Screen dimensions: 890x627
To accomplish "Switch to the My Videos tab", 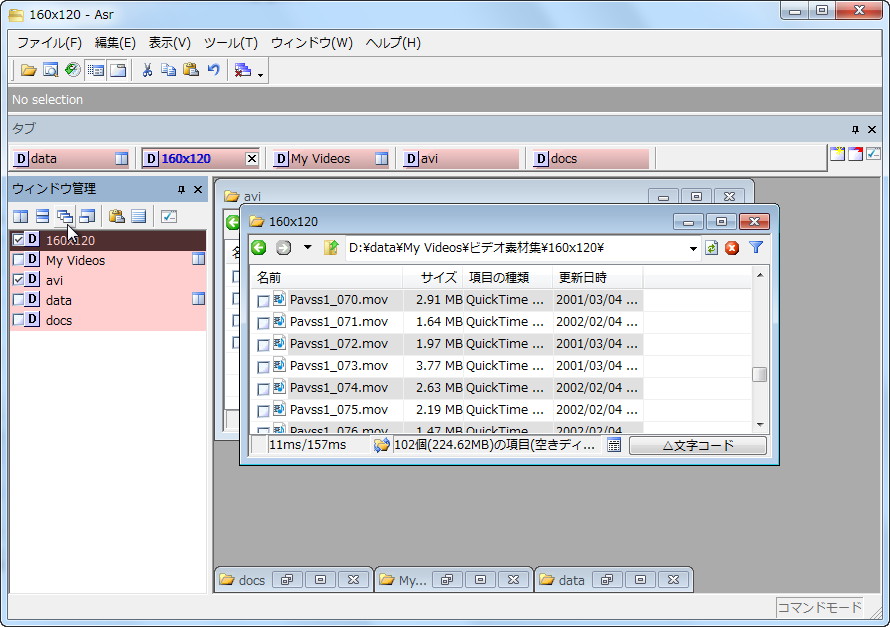I will click(x=331, y=159).
